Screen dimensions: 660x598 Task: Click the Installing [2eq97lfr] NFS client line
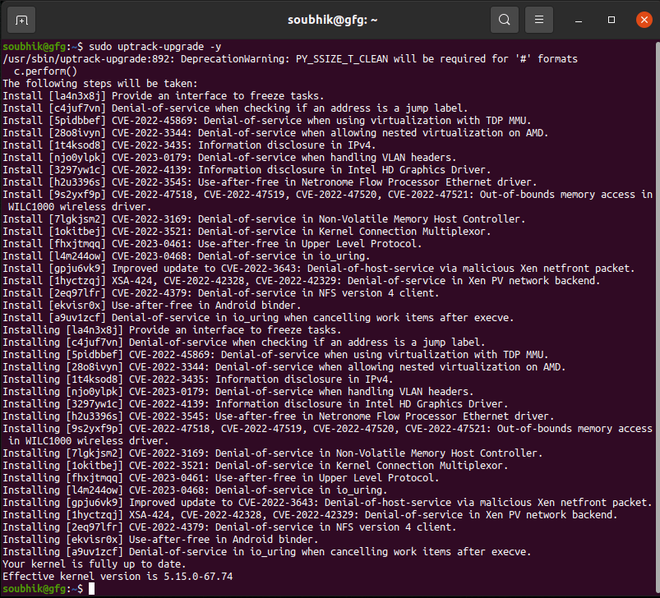pos(229,527)
